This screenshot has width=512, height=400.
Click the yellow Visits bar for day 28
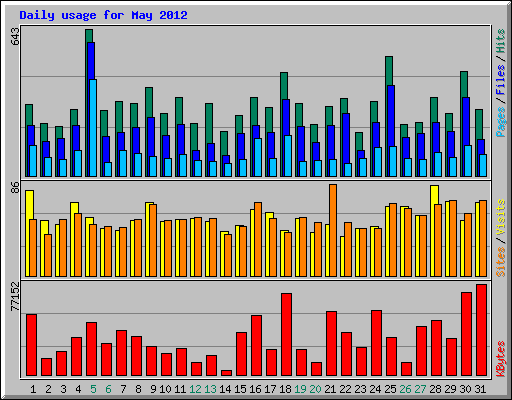click(x=434, y=195)
